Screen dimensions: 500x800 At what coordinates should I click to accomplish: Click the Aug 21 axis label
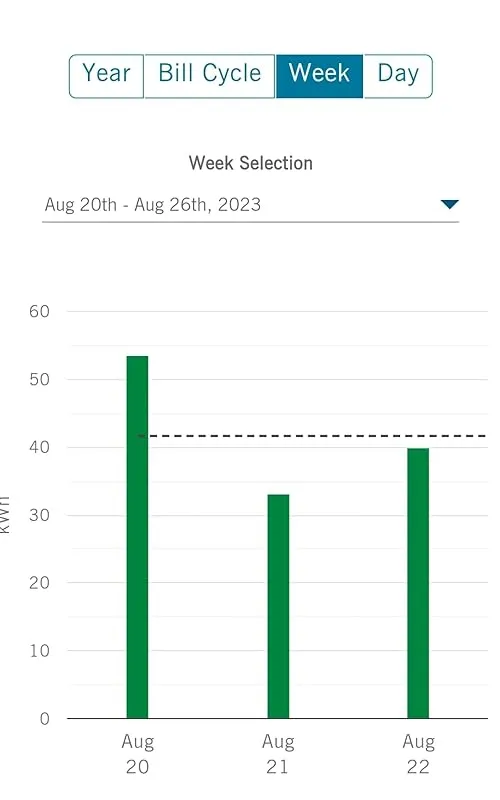[278, 754]
